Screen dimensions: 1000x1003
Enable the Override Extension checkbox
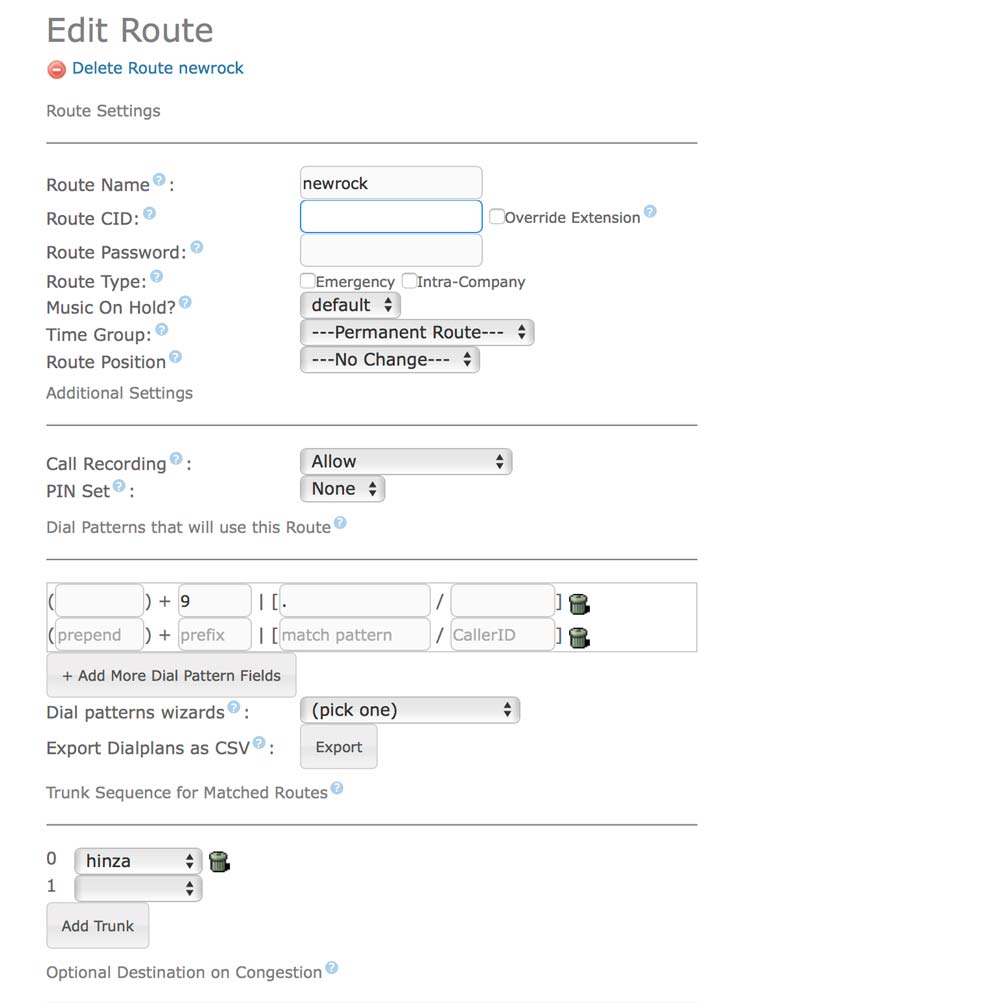(x=496, y=217)
